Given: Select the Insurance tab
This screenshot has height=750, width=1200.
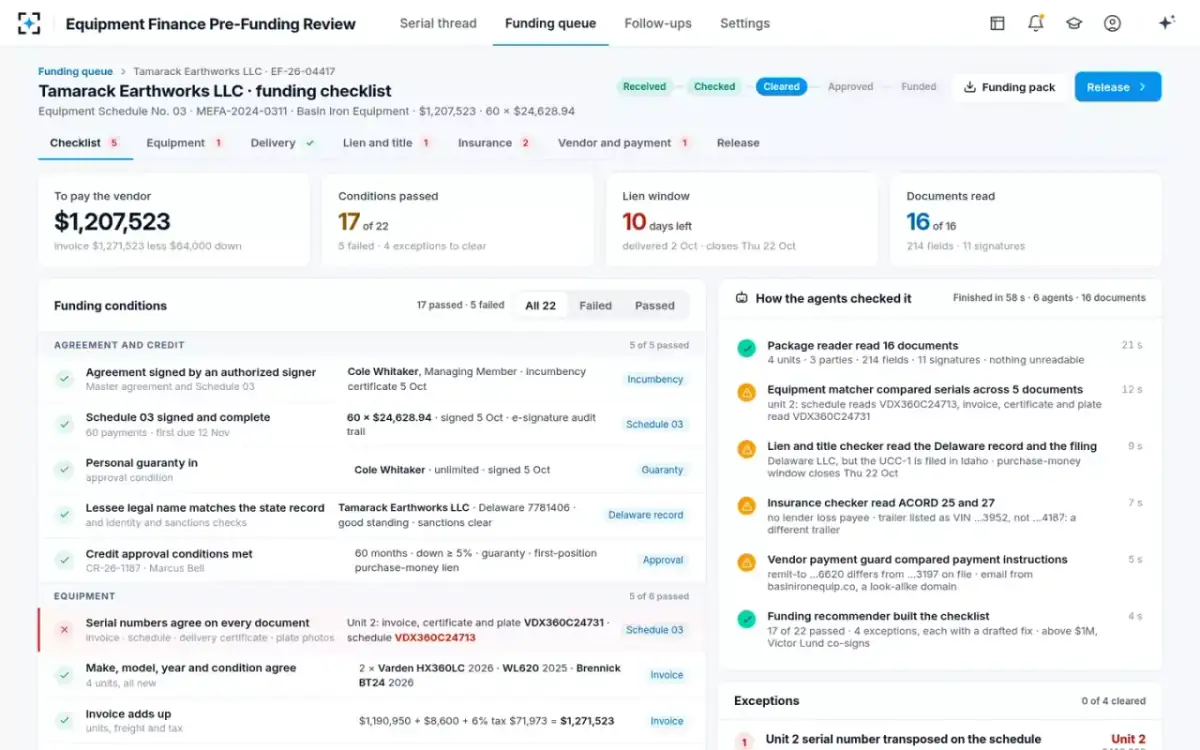Looking at the screenshot, I should point(494,143).
